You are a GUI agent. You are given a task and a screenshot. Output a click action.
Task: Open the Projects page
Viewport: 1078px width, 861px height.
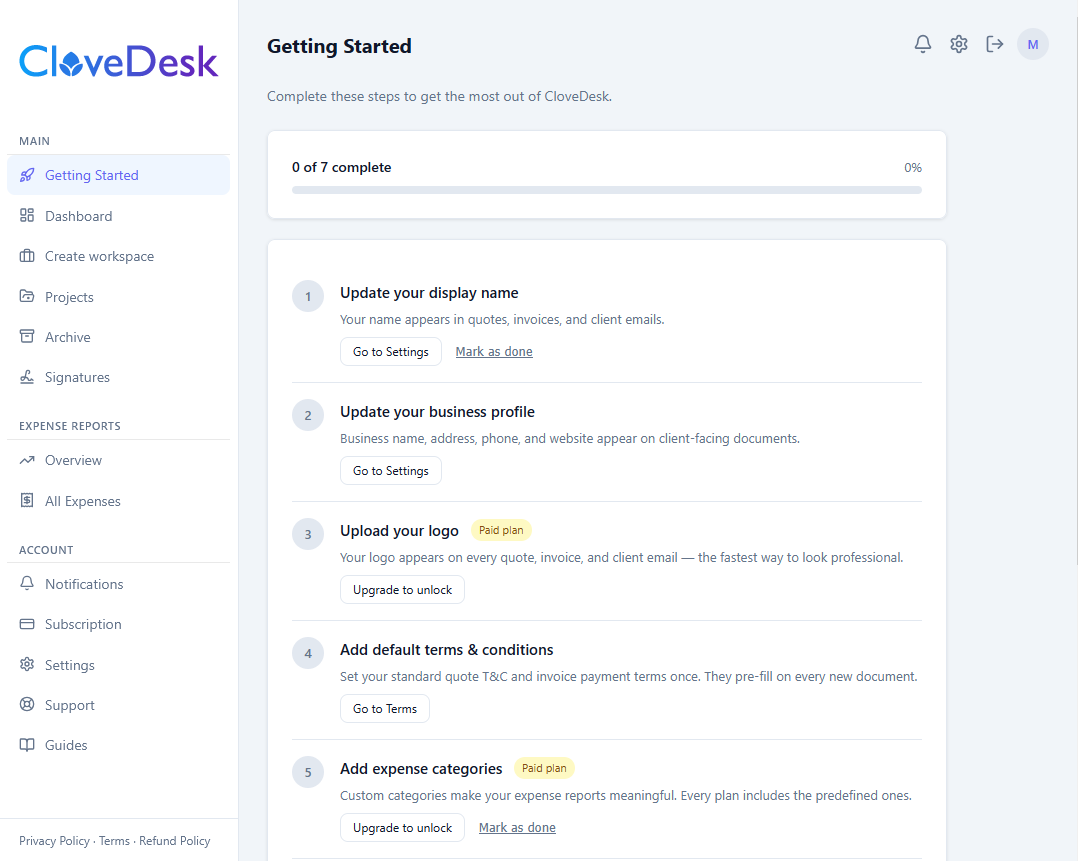click(118, 296)
